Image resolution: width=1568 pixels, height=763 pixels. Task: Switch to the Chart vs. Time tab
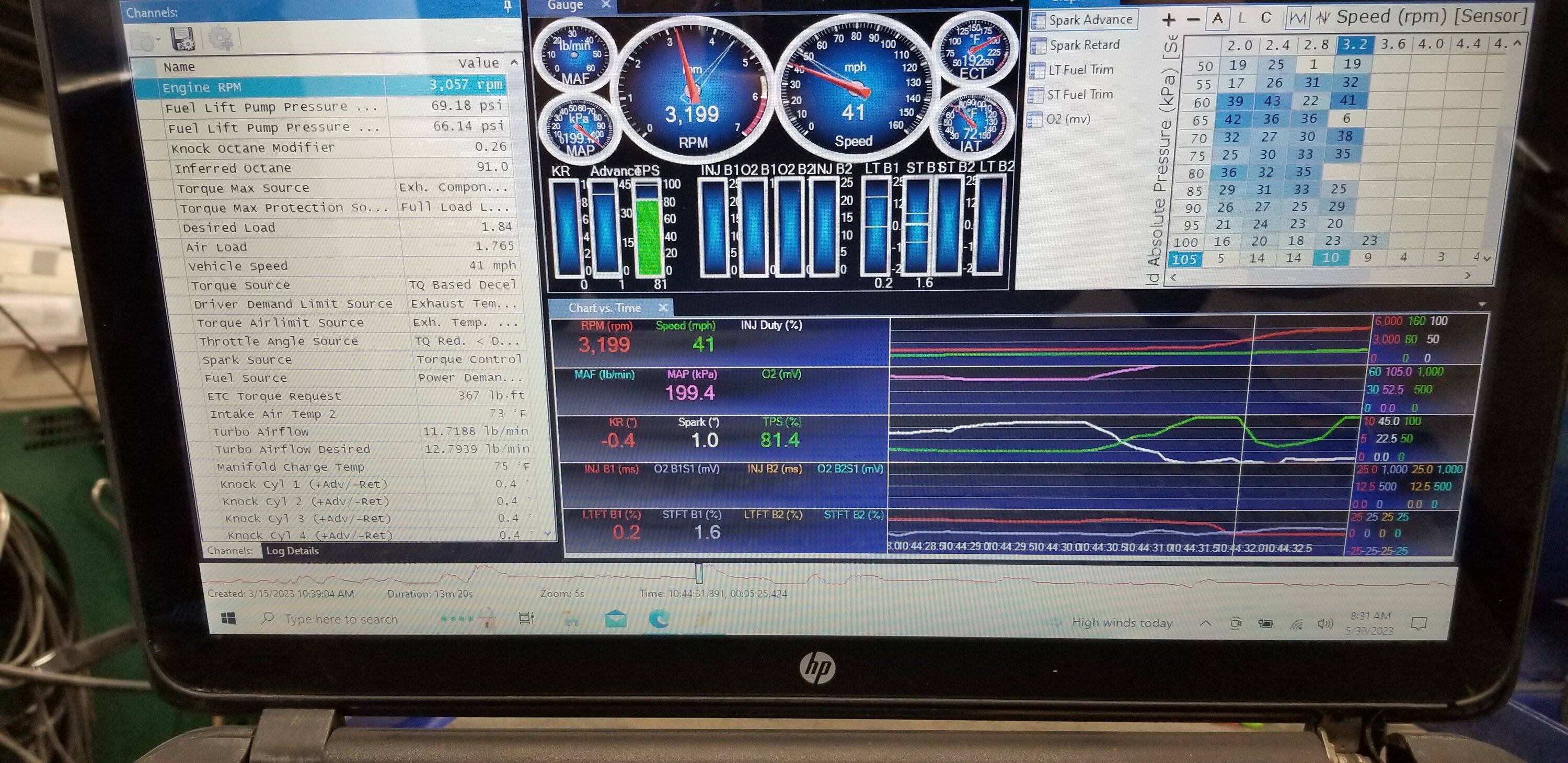pos(604,308)
